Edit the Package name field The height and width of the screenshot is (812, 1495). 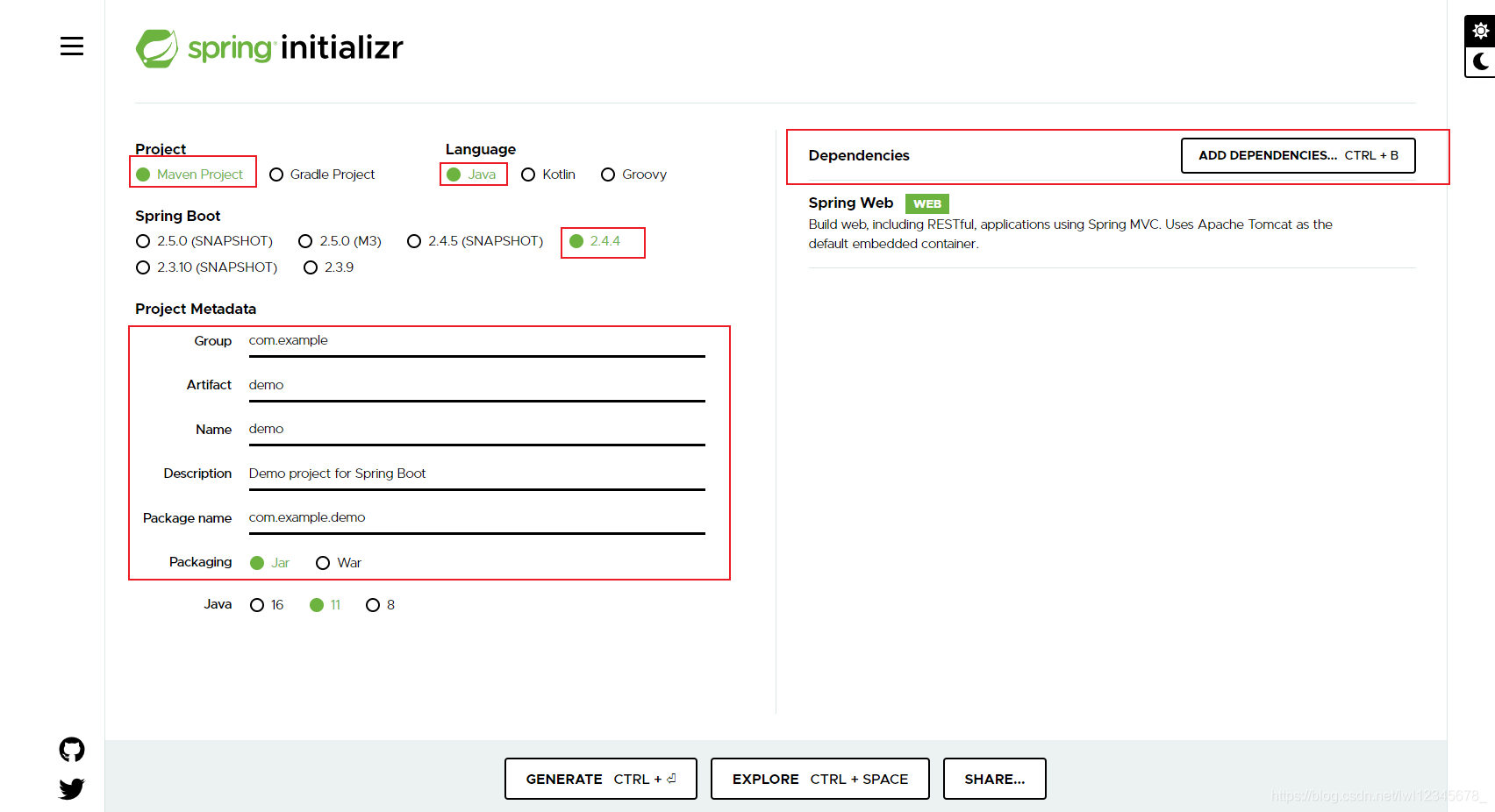[477, 518]
